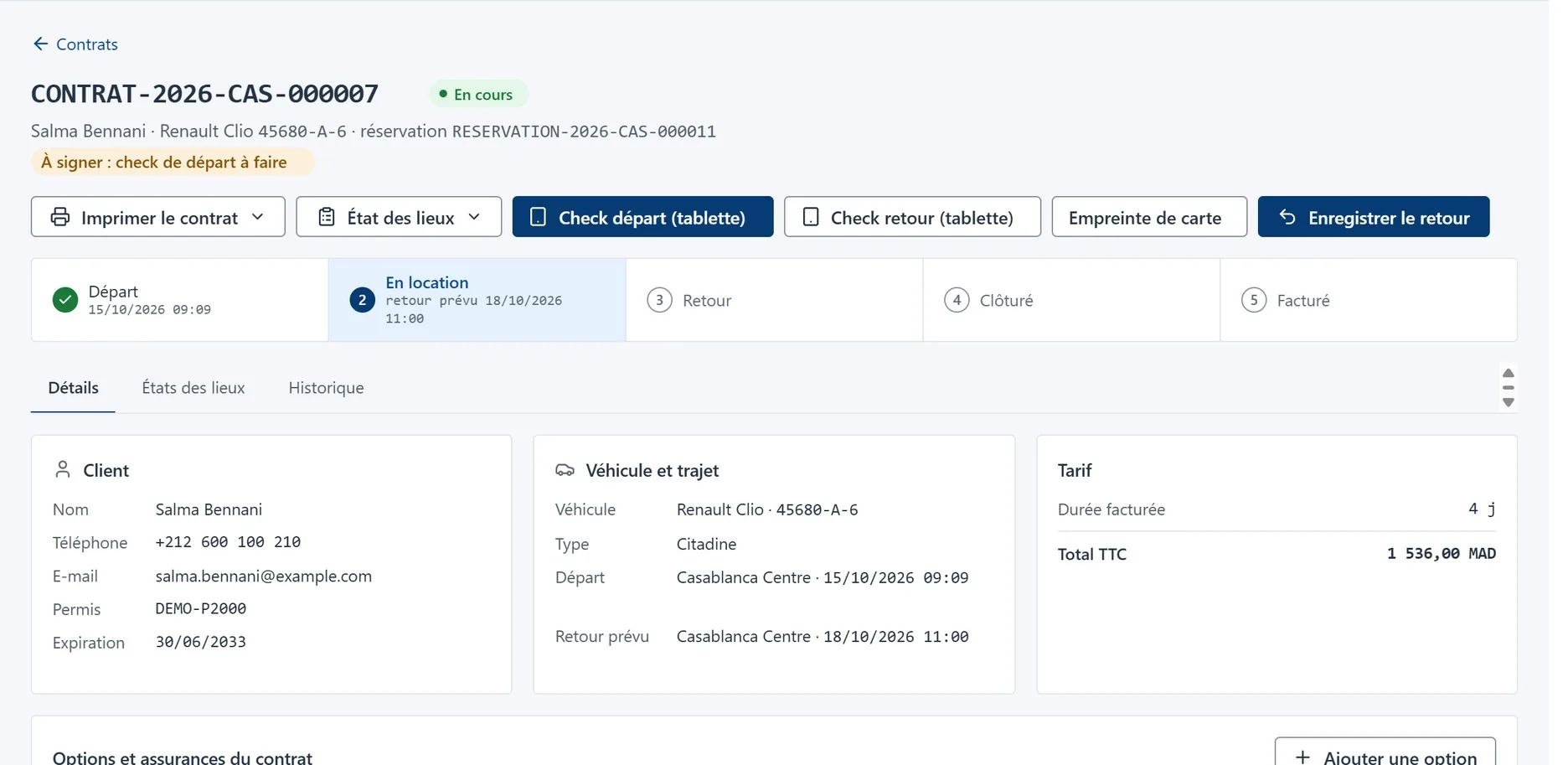Image resolution: width=1568 pixels, height=765 pixels.
Task: Click the printer icon on Imprimer le contrat
Action: [60, 217]
